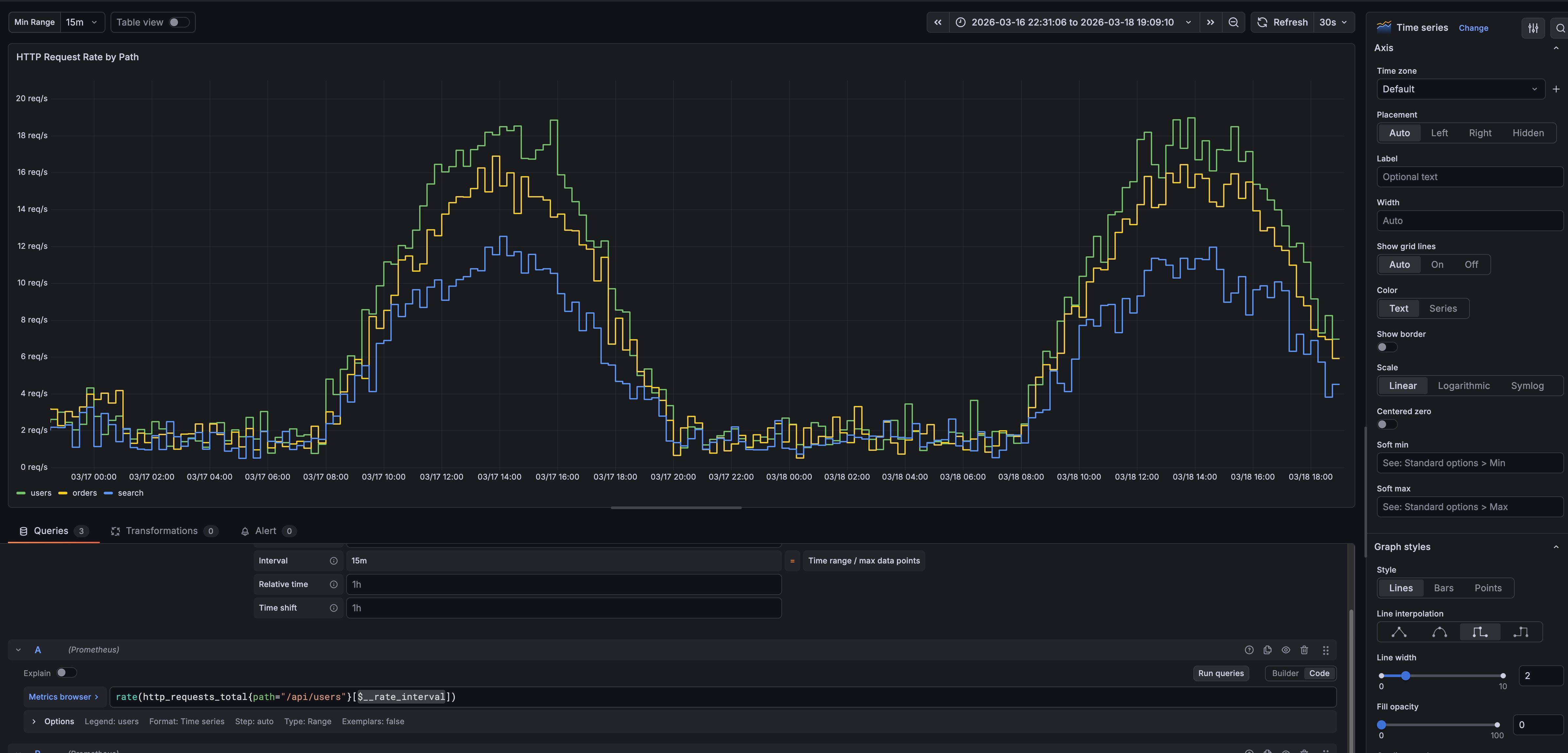Show Time shift info icon
The height and width of the screenshot is (753, 1568).
[333, 608]
